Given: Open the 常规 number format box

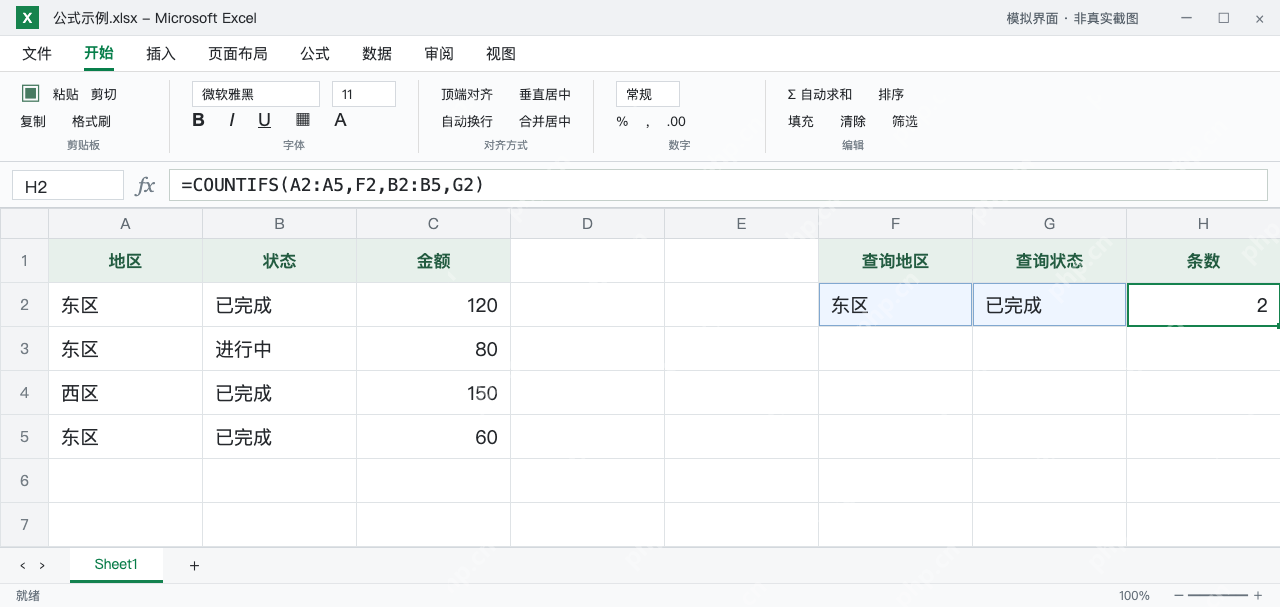Looking at the screenshot, I should click(x=648, y=94).
